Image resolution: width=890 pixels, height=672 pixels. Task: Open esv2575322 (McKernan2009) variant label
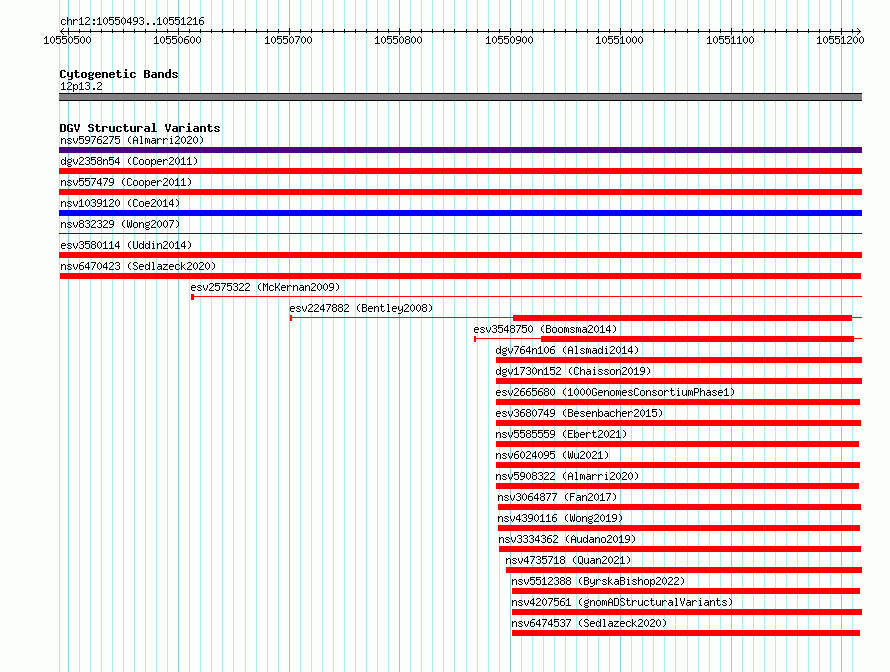[x=265, y=287]
